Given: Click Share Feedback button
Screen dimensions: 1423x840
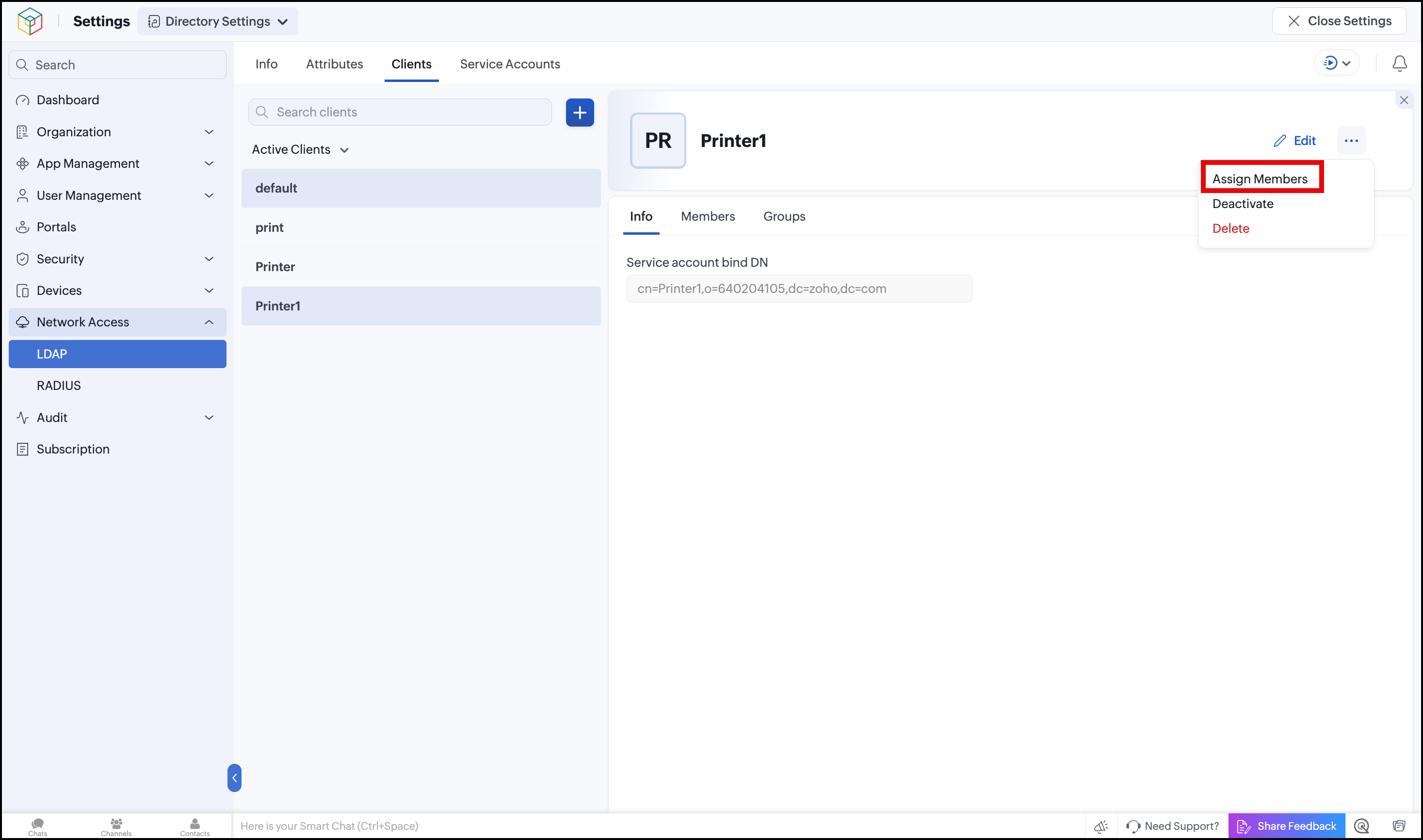Looking at the screenshot, I should pos(1286,826).
